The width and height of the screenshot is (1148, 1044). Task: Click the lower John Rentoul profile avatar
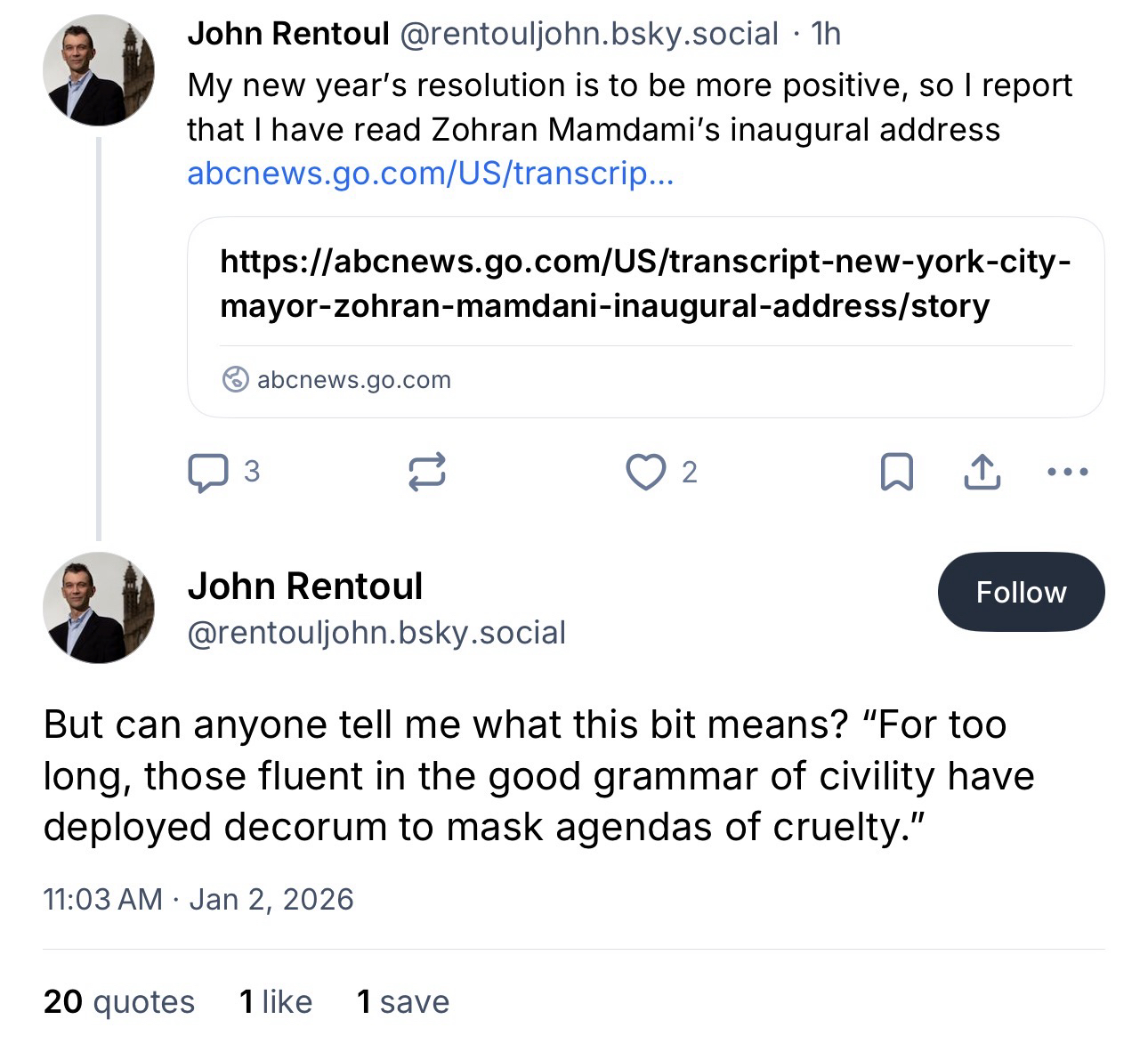coord(99,607)
